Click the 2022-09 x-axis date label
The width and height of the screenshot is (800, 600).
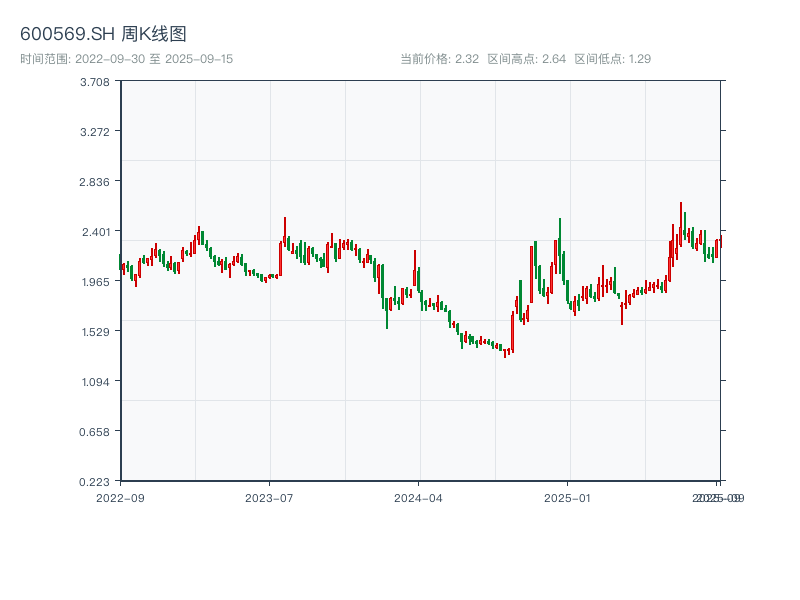click(120, 497)
